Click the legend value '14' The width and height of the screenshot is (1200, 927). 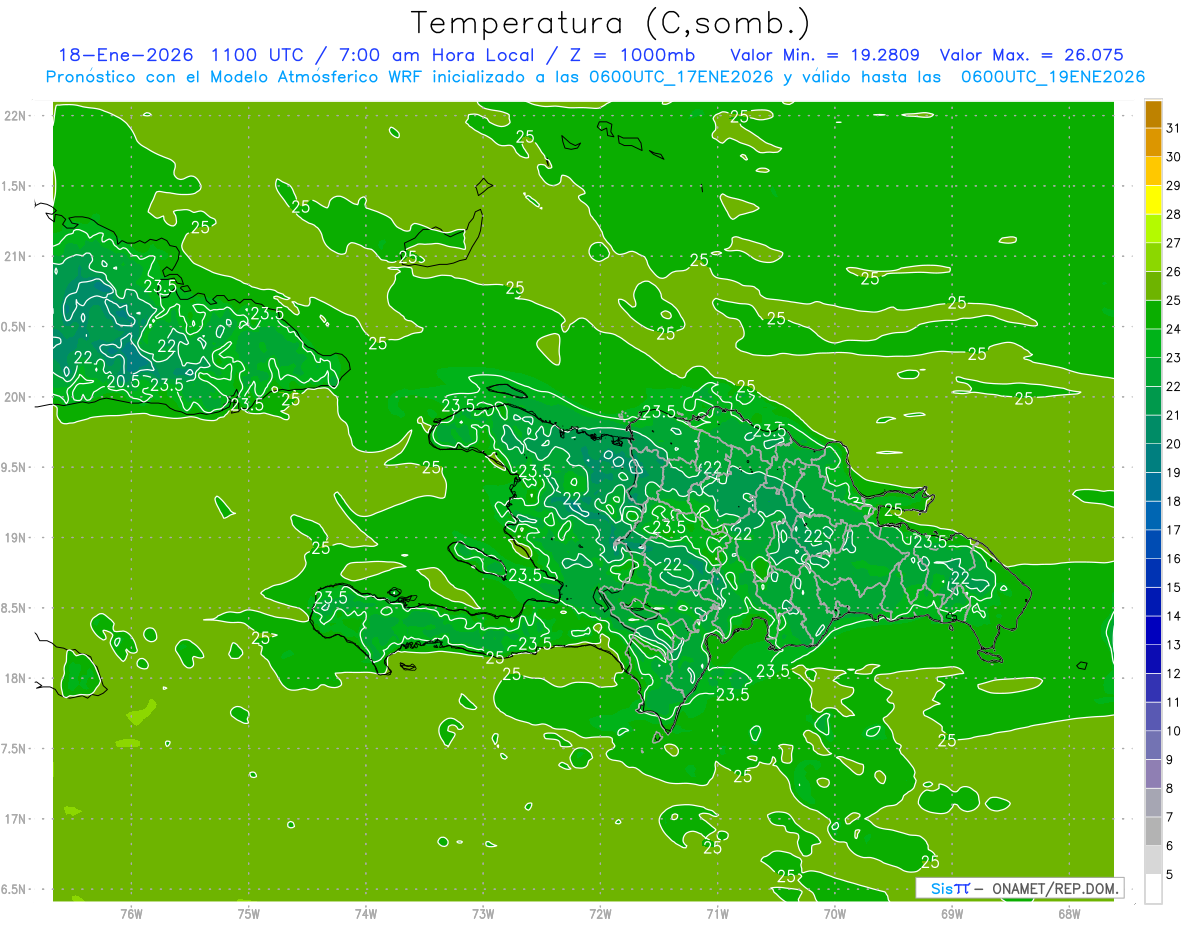click(x=1173, y=616)
